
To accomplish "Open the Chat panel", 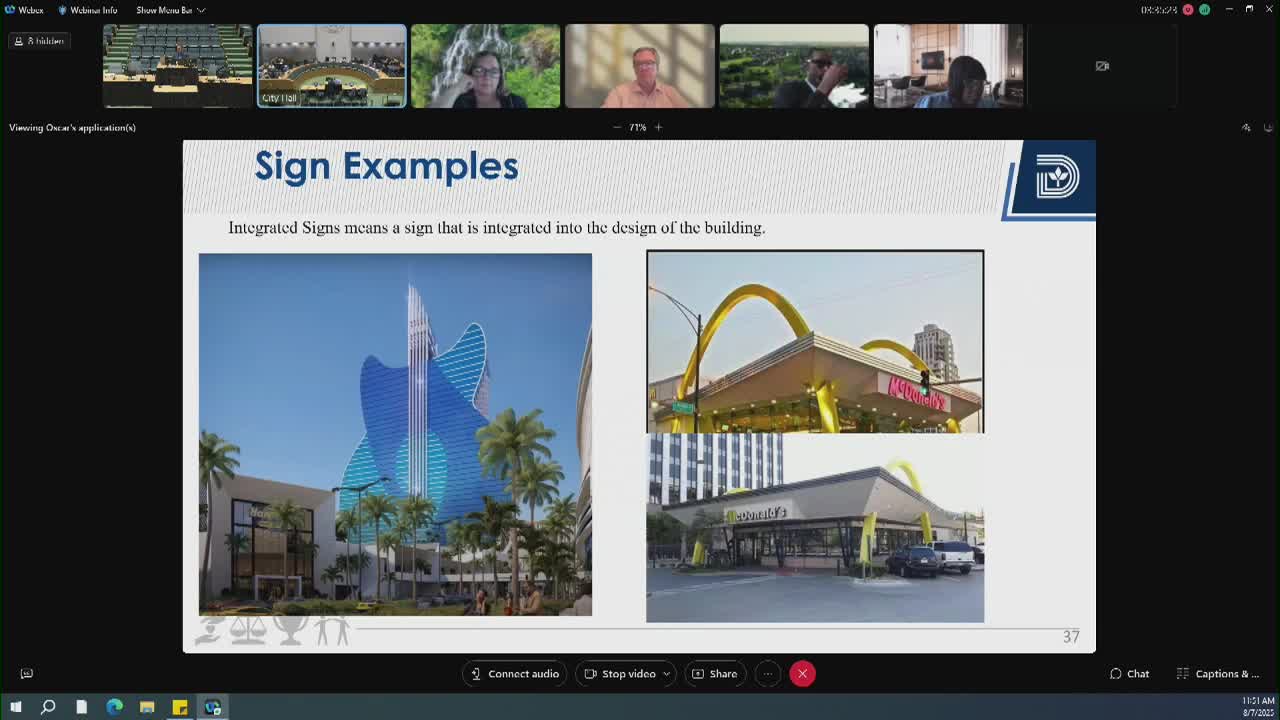I will click(x=1129, y=674).
